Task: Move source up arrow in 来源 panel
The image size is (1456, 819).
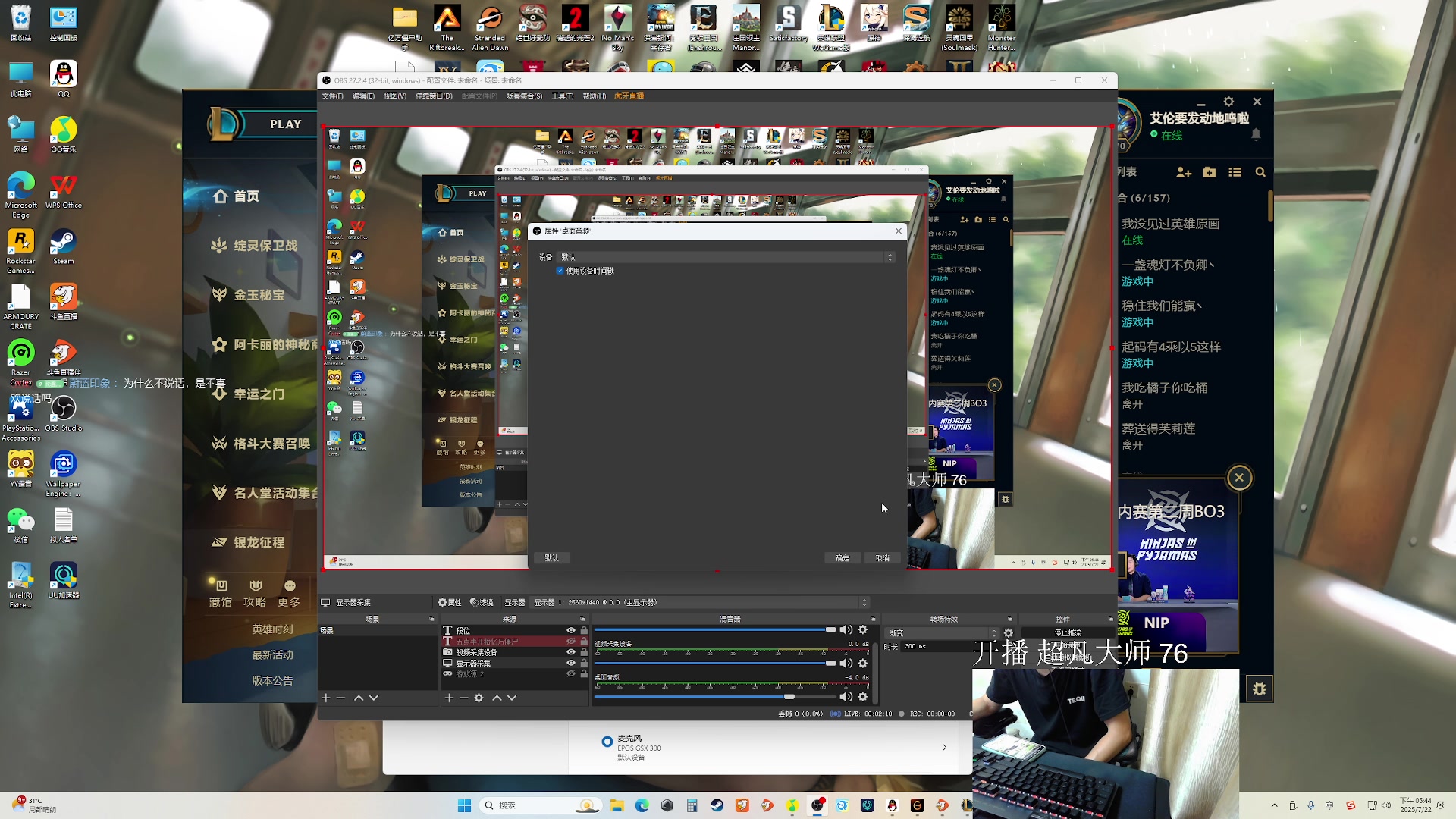Action: tap(497, 698)
